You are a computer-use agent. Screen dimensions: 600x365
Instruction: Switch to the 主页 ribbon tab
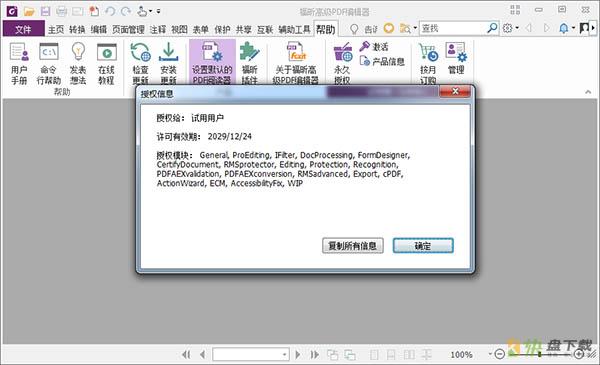tap(56, 29)
